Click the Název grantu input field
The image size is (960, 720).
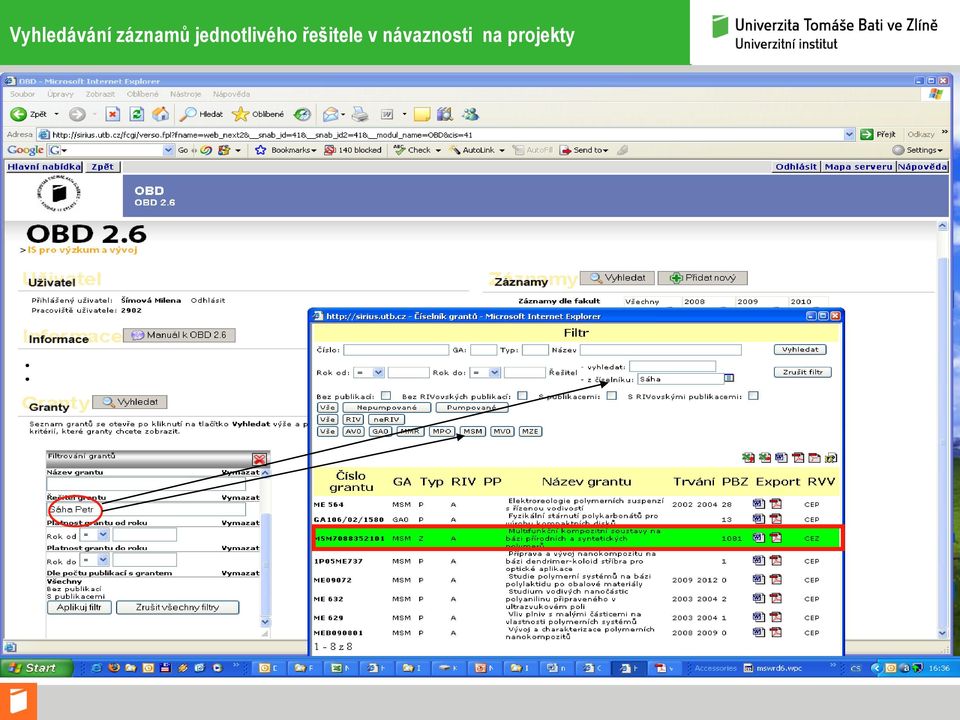(146, 484)
